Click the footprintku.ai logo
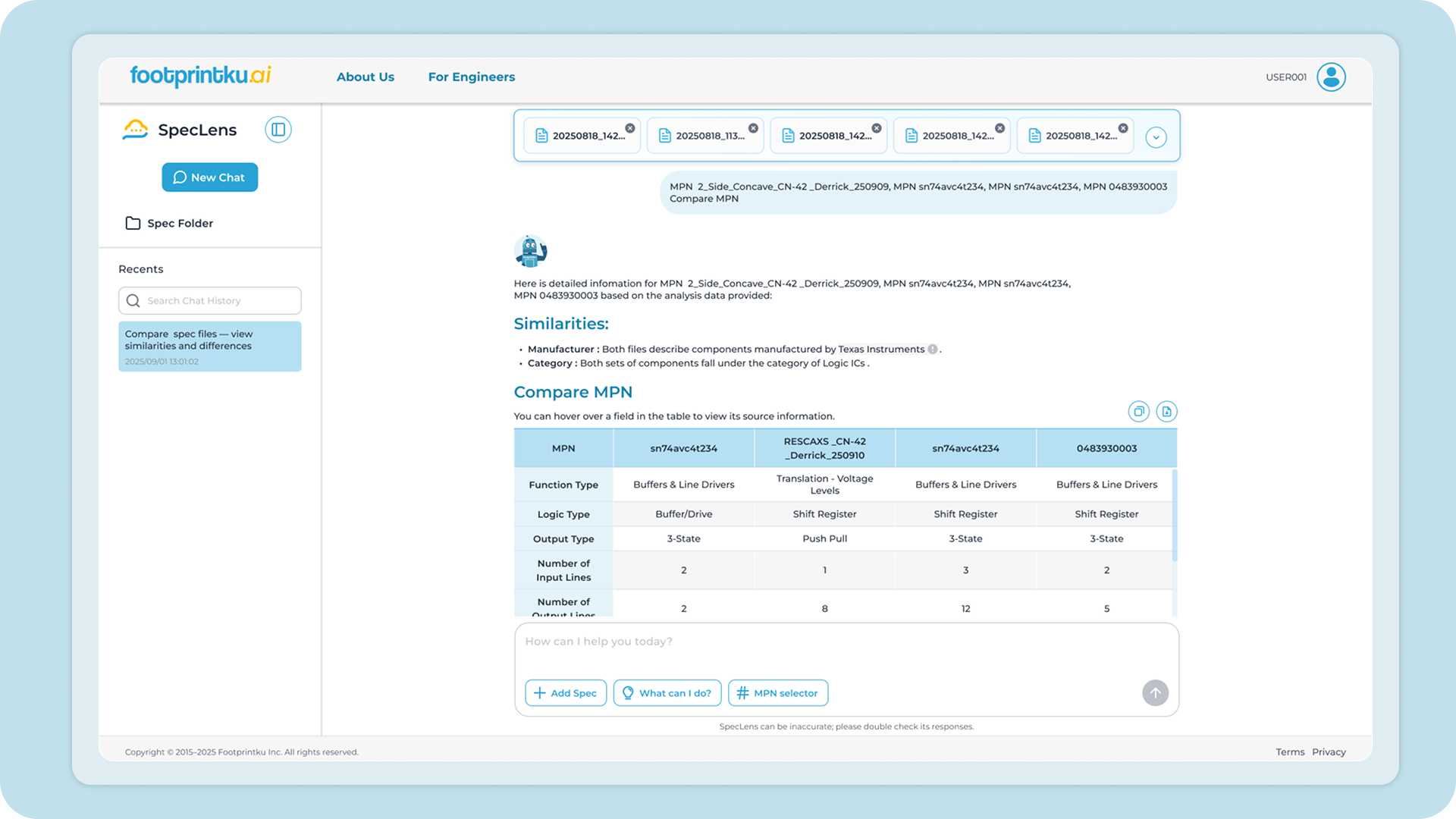1456x819 pixels. [x=200, y=76]
